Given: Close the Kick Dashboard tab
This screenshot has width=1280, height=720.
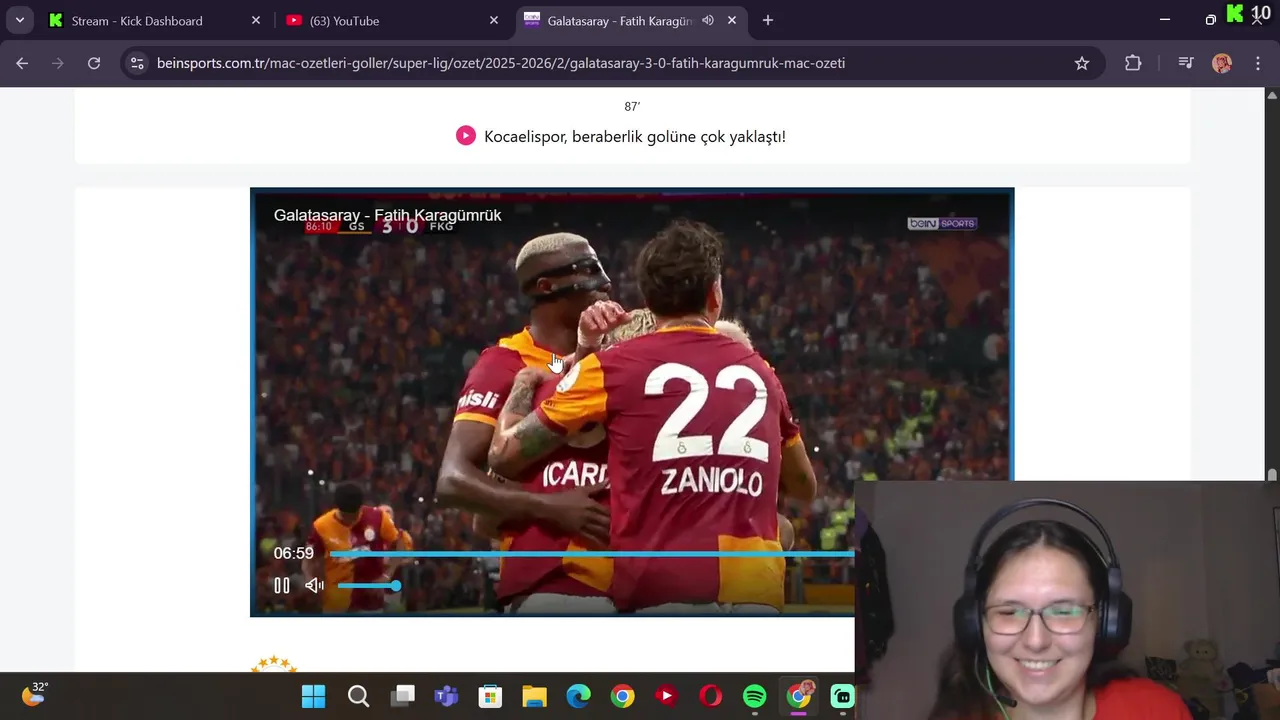Looking at the screenshot, I should tap(256, 20).
